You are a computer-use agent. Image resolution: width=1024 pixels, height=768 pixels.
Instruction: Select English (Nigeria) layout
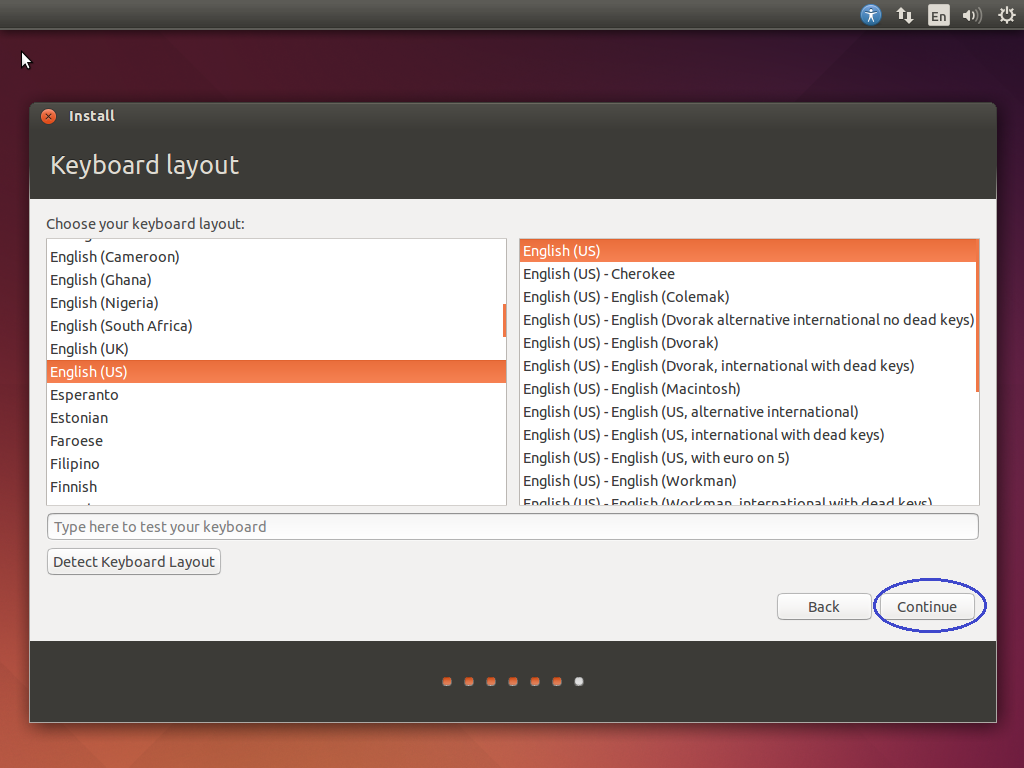(275, 302)
